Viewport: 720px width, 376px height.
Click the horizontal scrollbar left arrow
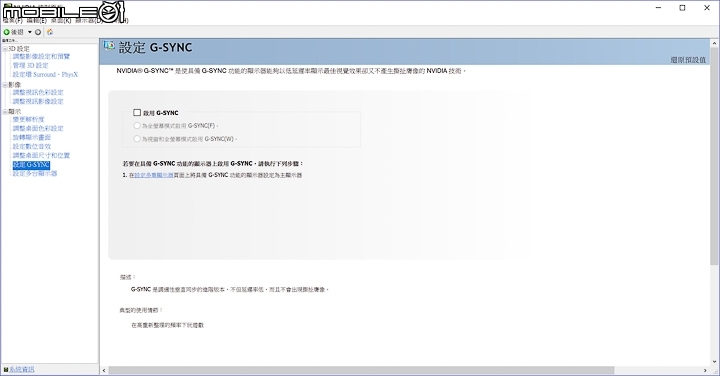[104, 370]
